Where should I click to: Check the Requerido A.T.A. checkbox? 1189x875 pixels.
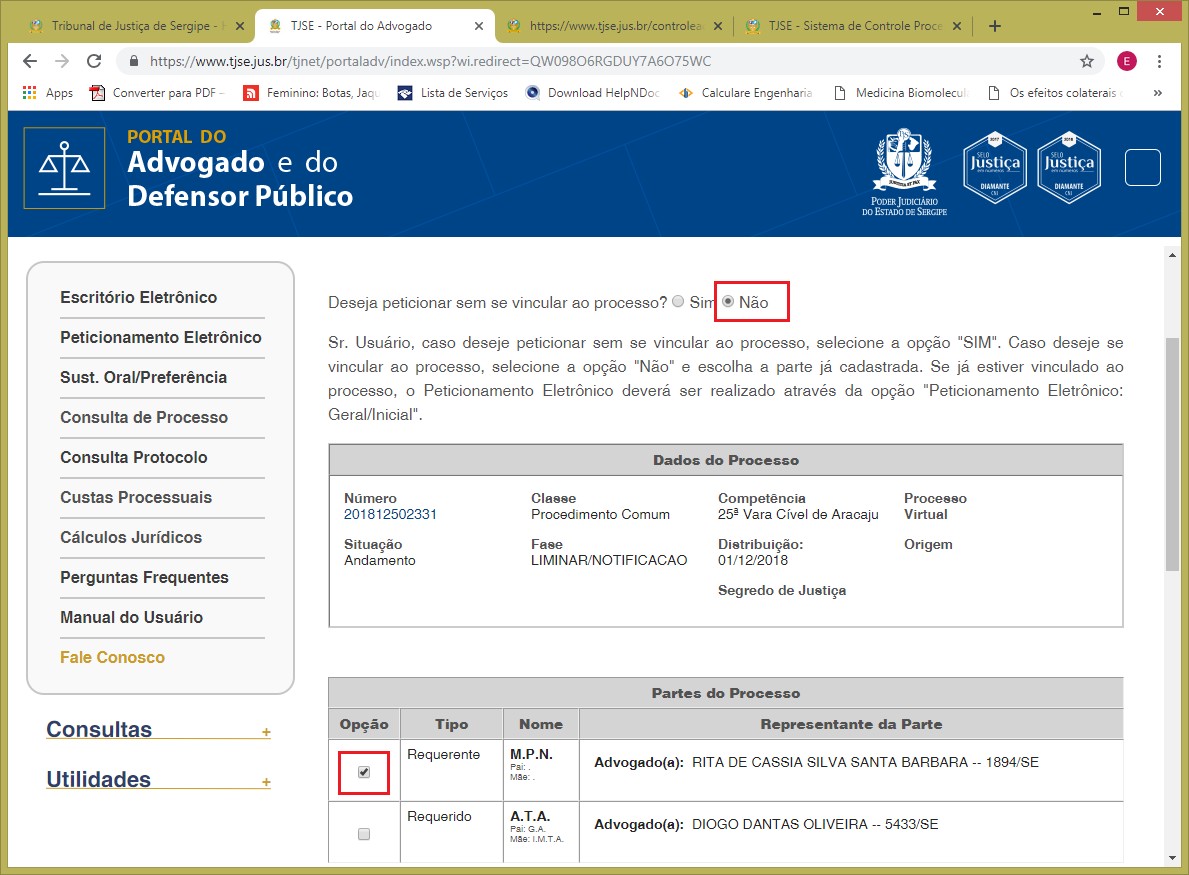pos(364,834)
